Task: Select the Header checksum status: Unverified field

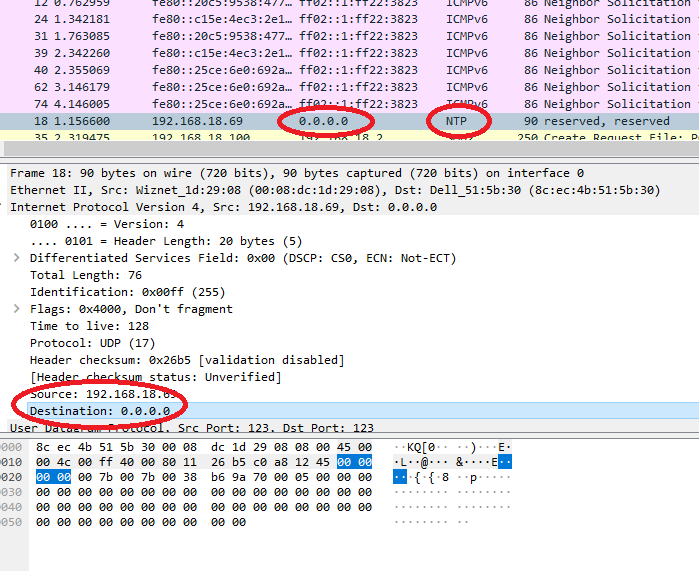Action: point(156,377)
